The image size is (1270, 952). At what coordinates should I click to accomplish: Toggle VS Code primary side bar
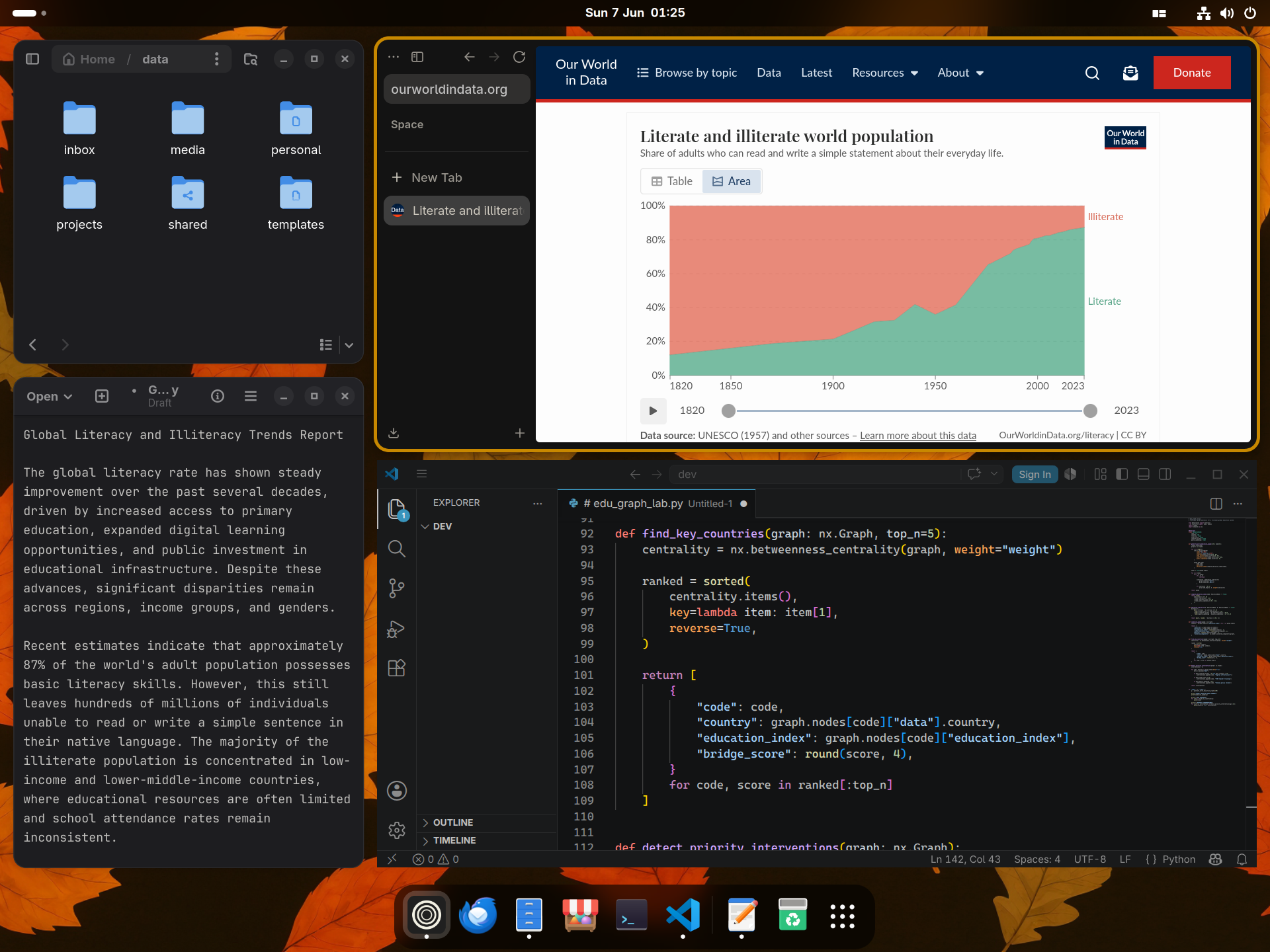point(1122,474)
